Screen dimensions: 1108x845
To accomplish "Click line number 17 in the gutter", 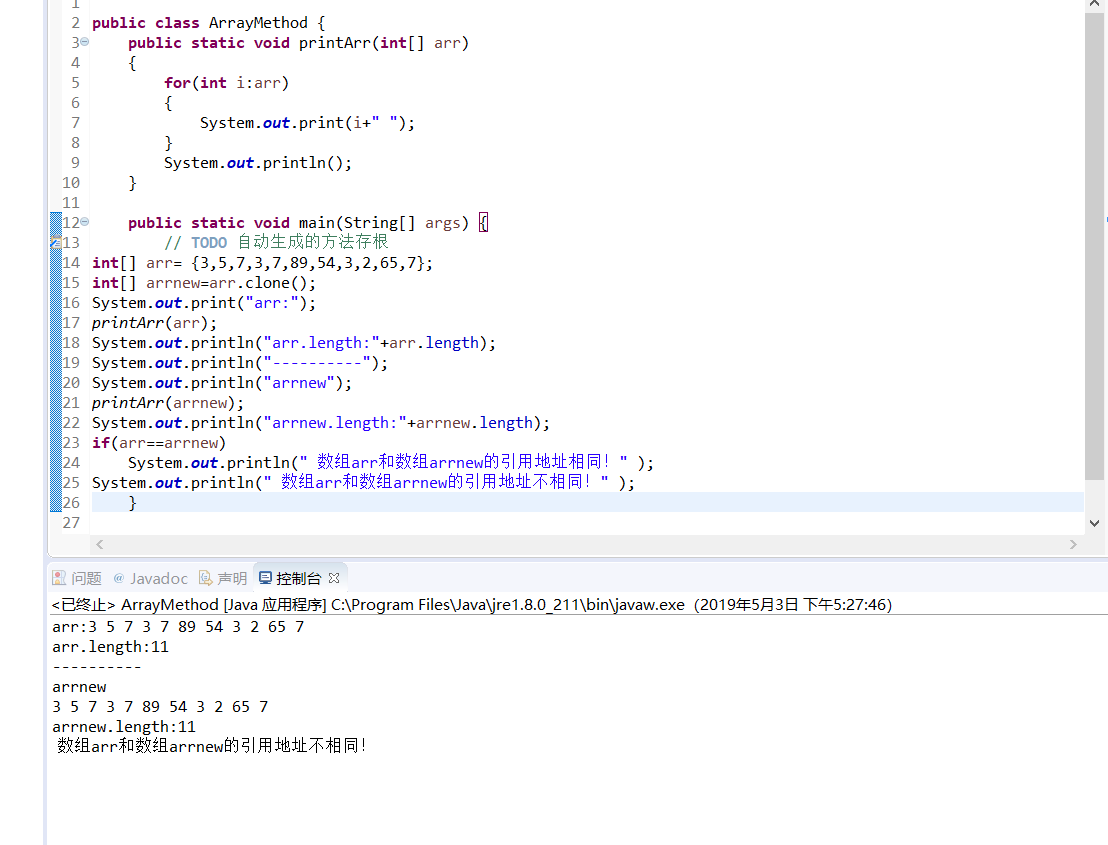I will 70,322.
